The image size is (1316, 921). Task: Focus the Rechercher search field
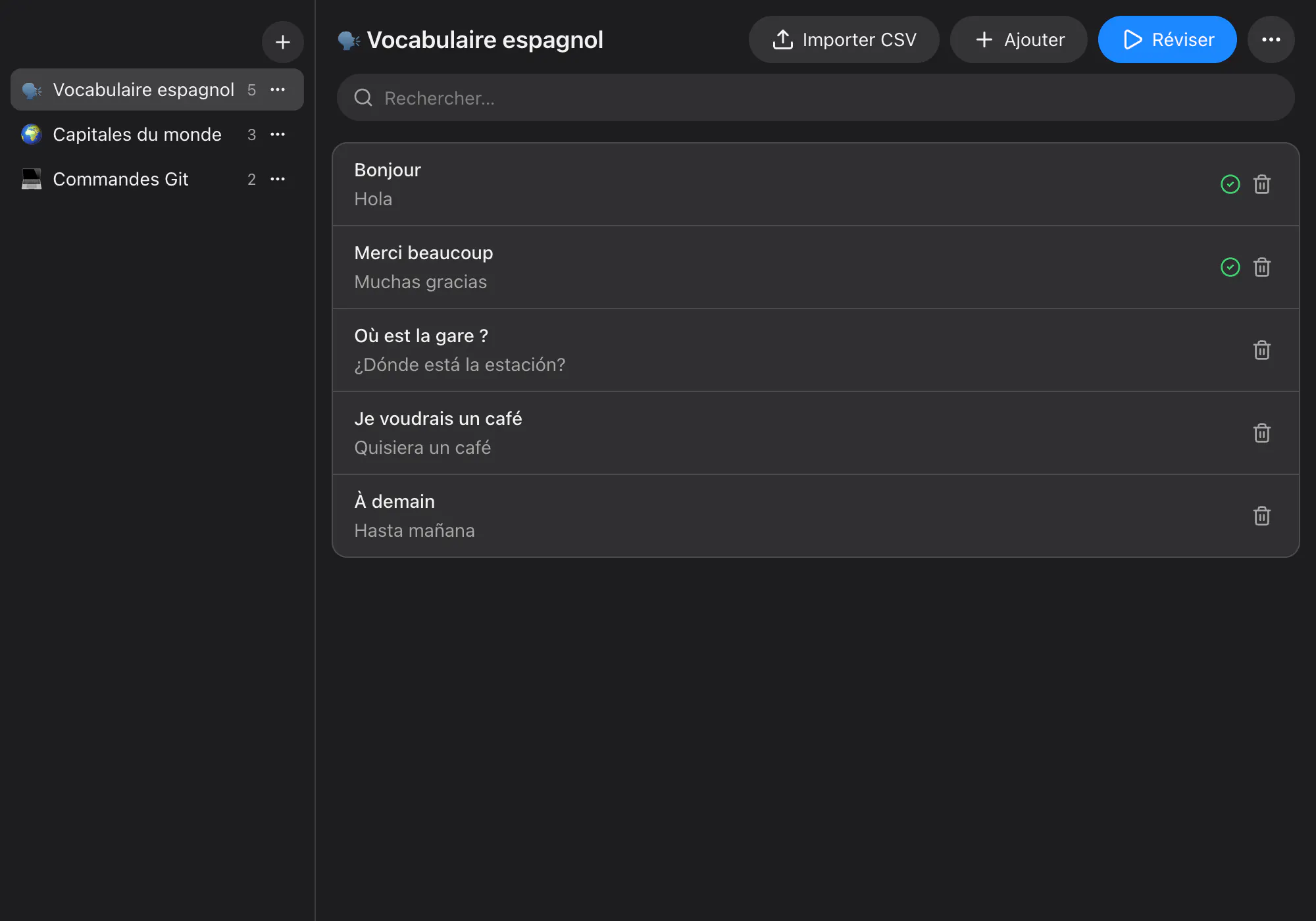816,97
